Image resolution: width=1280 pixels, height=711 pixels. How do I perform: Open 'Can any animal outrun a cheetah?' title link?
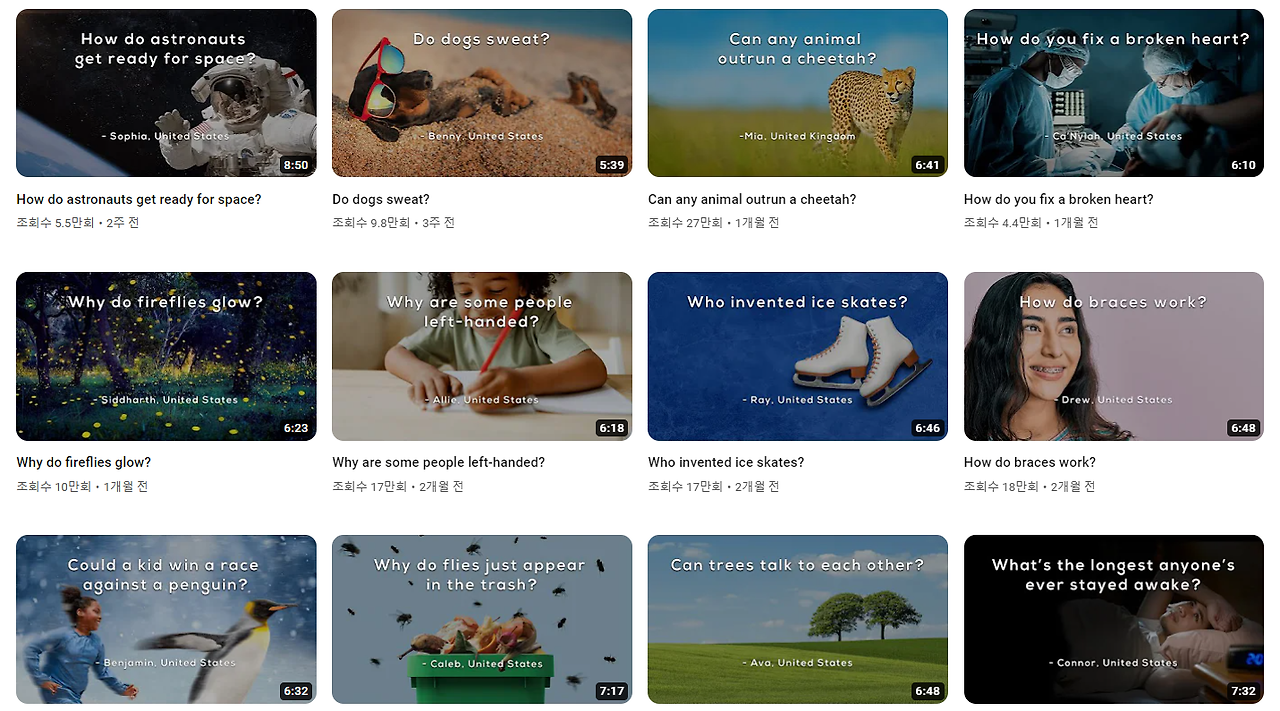point(752,199)
